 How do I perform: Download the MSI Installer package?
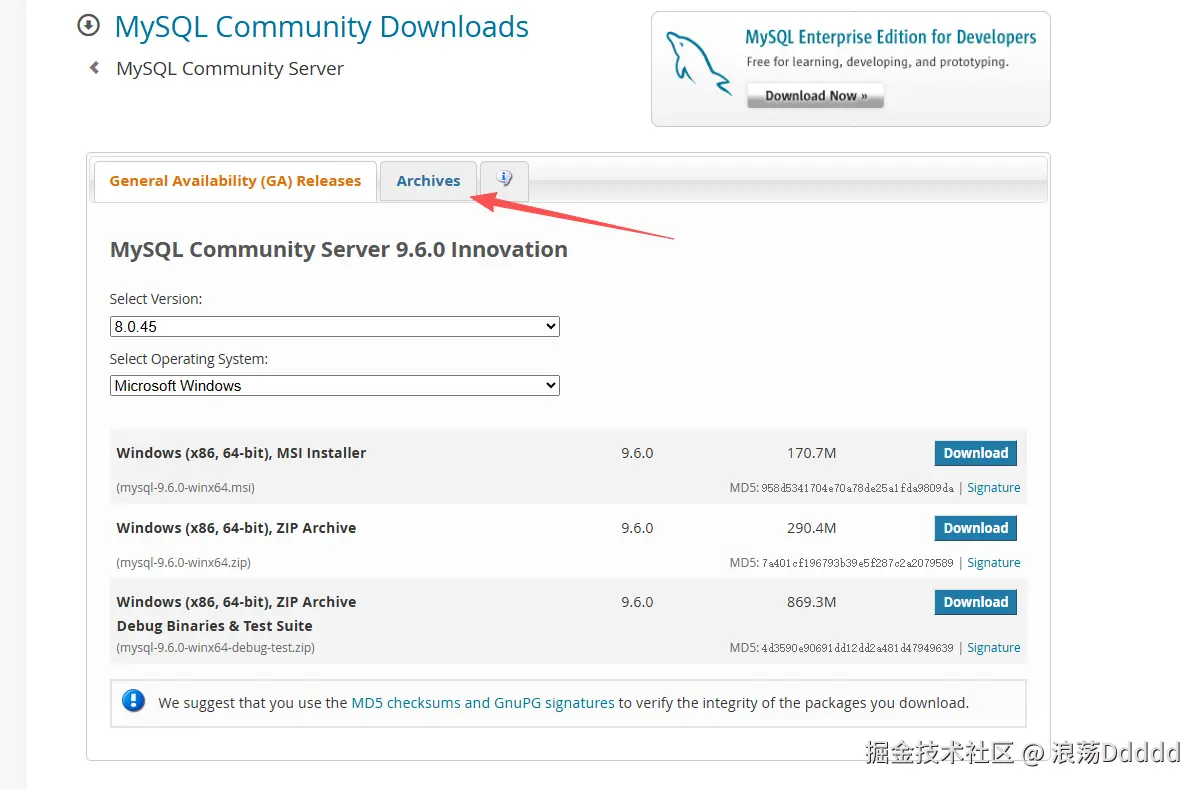[x=975, y=453]
